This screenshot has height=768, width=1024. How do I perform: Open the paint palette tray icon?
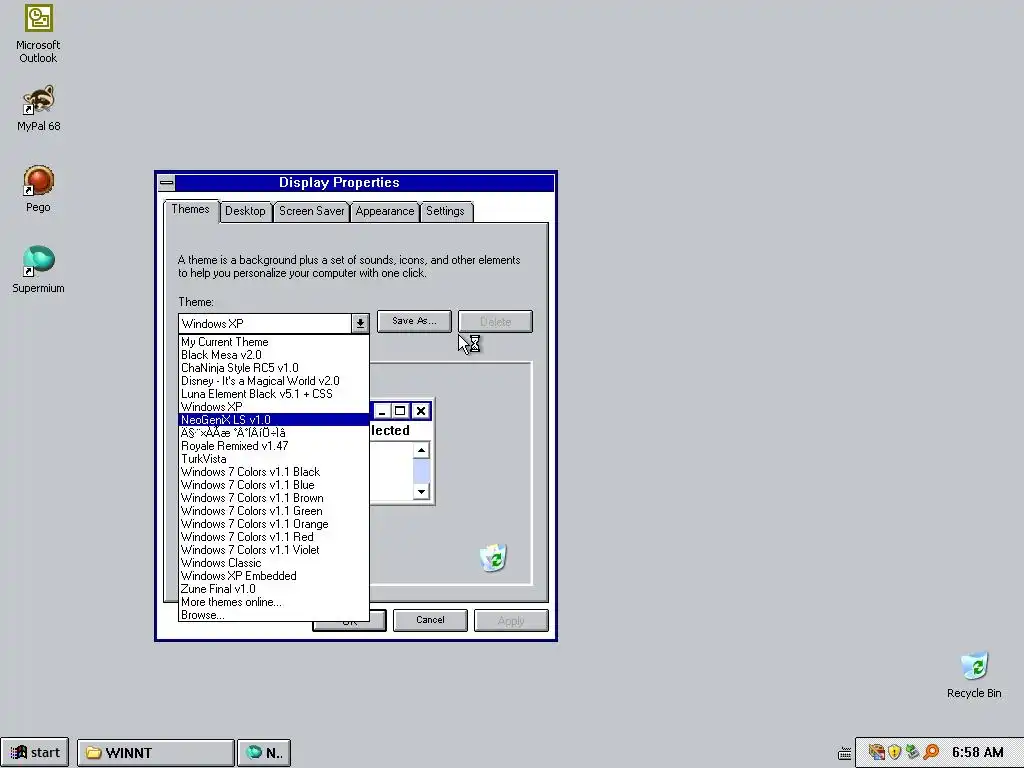coord(876,752)
